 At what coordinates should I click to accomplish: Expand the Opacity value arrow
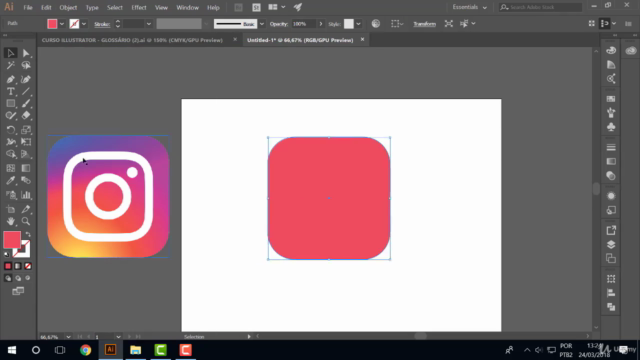point(321,24)
